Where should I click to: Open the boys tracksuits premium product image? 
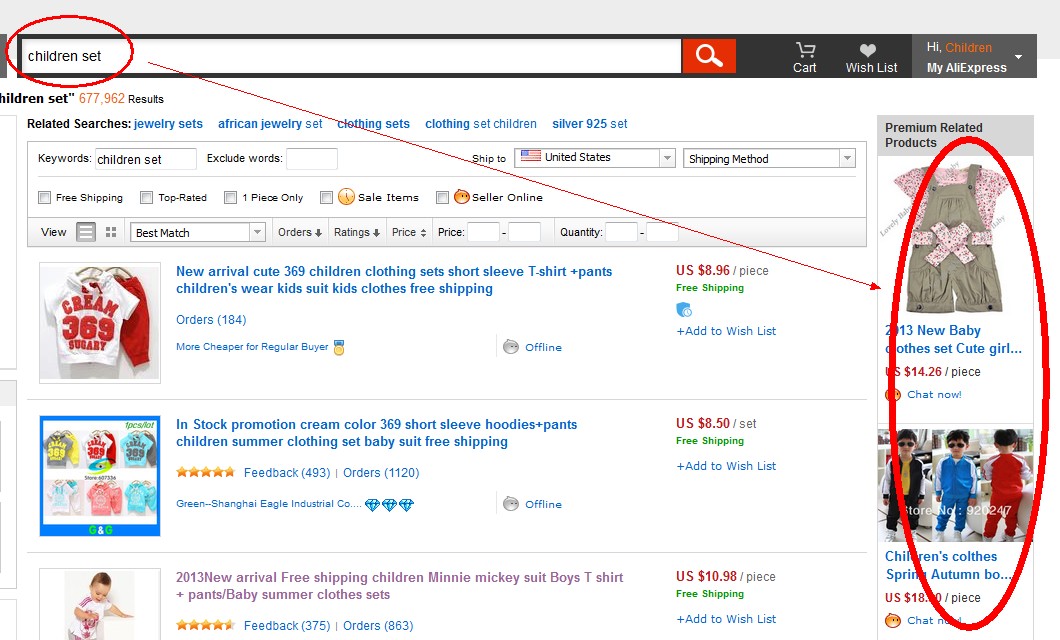point(955,485)
